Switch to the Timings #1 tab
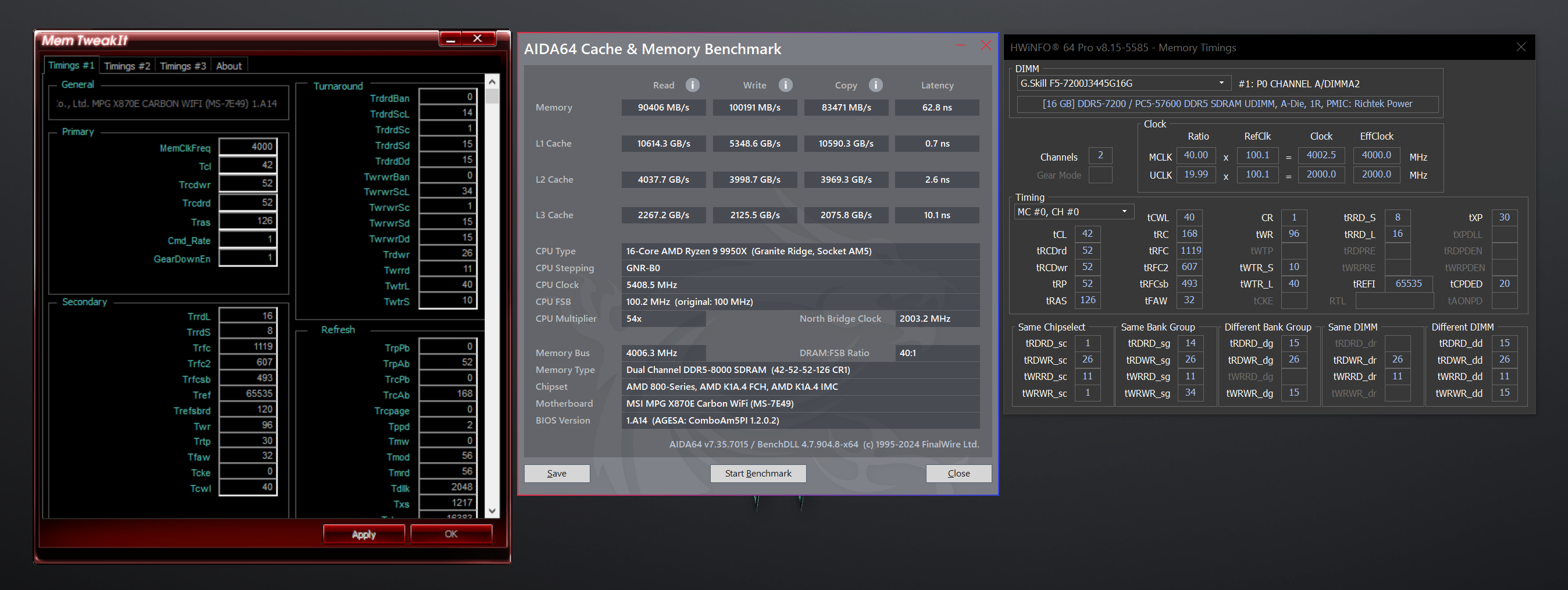This screenshot has width=1568, height=590. point(71,65)
